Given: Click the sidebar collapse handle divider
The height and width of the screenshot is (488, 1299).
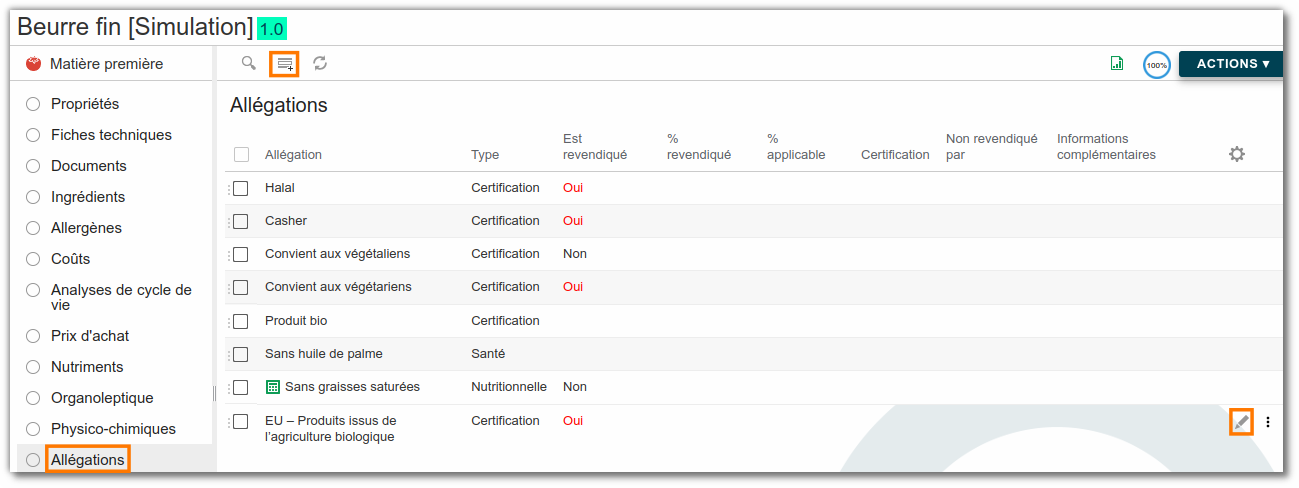Looking at the screenshot, I should 214,392.
